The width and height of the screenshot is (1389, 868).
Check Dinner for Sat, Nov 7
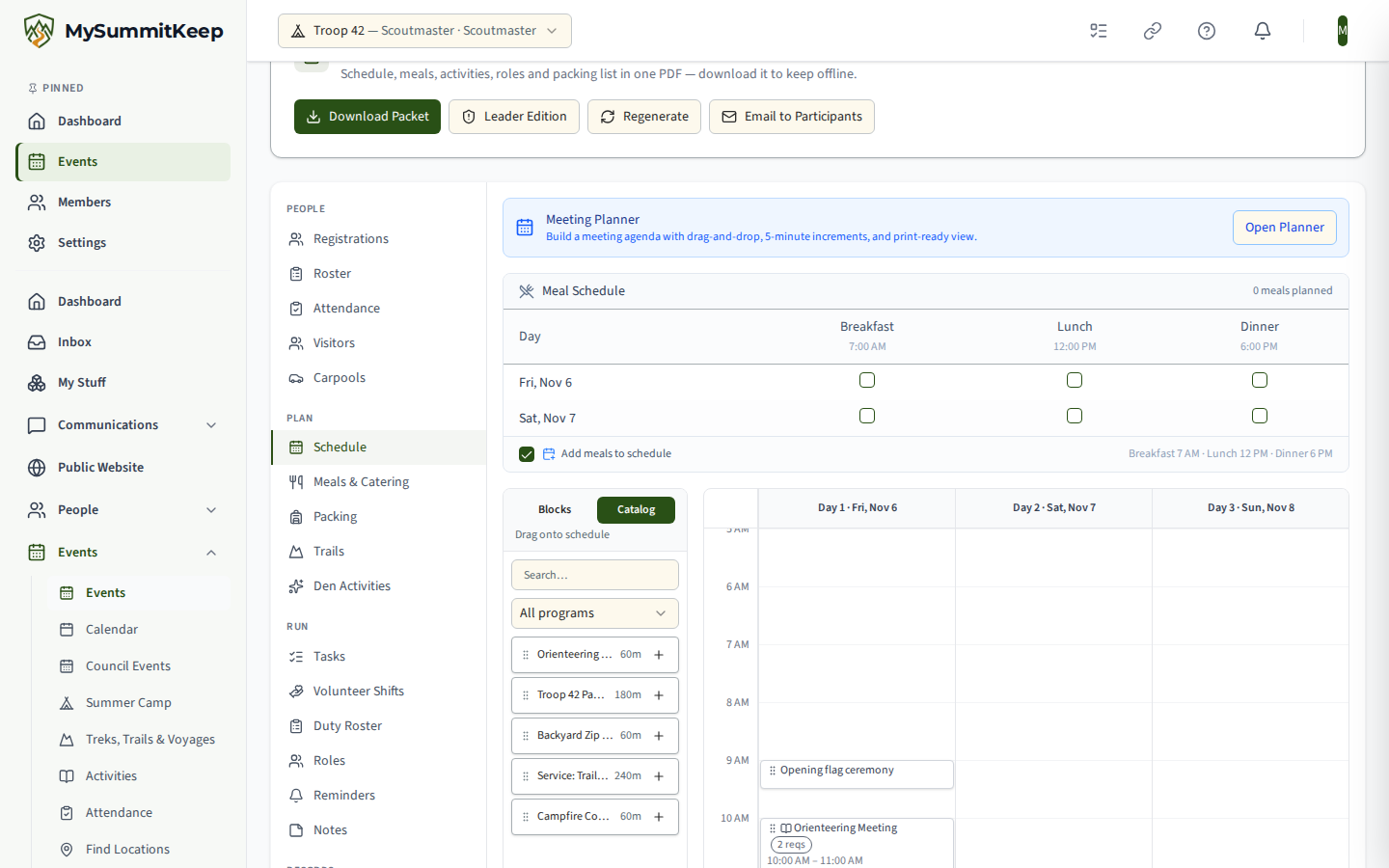1260,416
